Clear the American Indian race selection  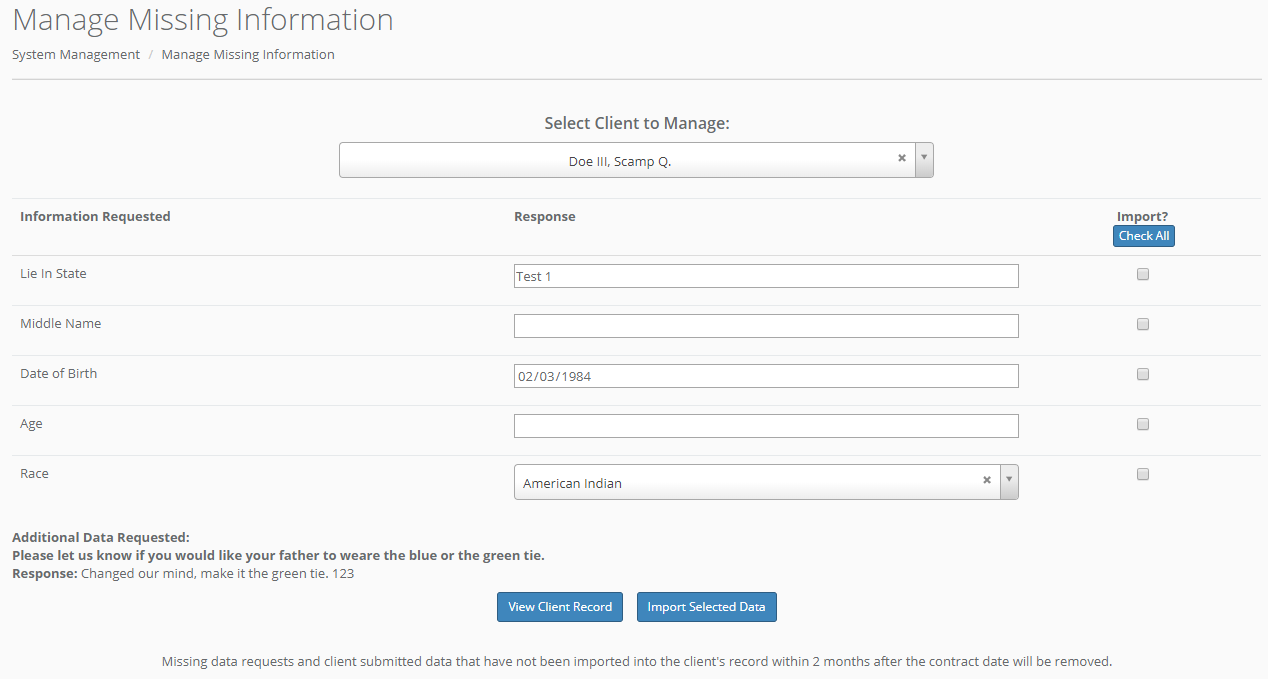[x=986, y=480]
